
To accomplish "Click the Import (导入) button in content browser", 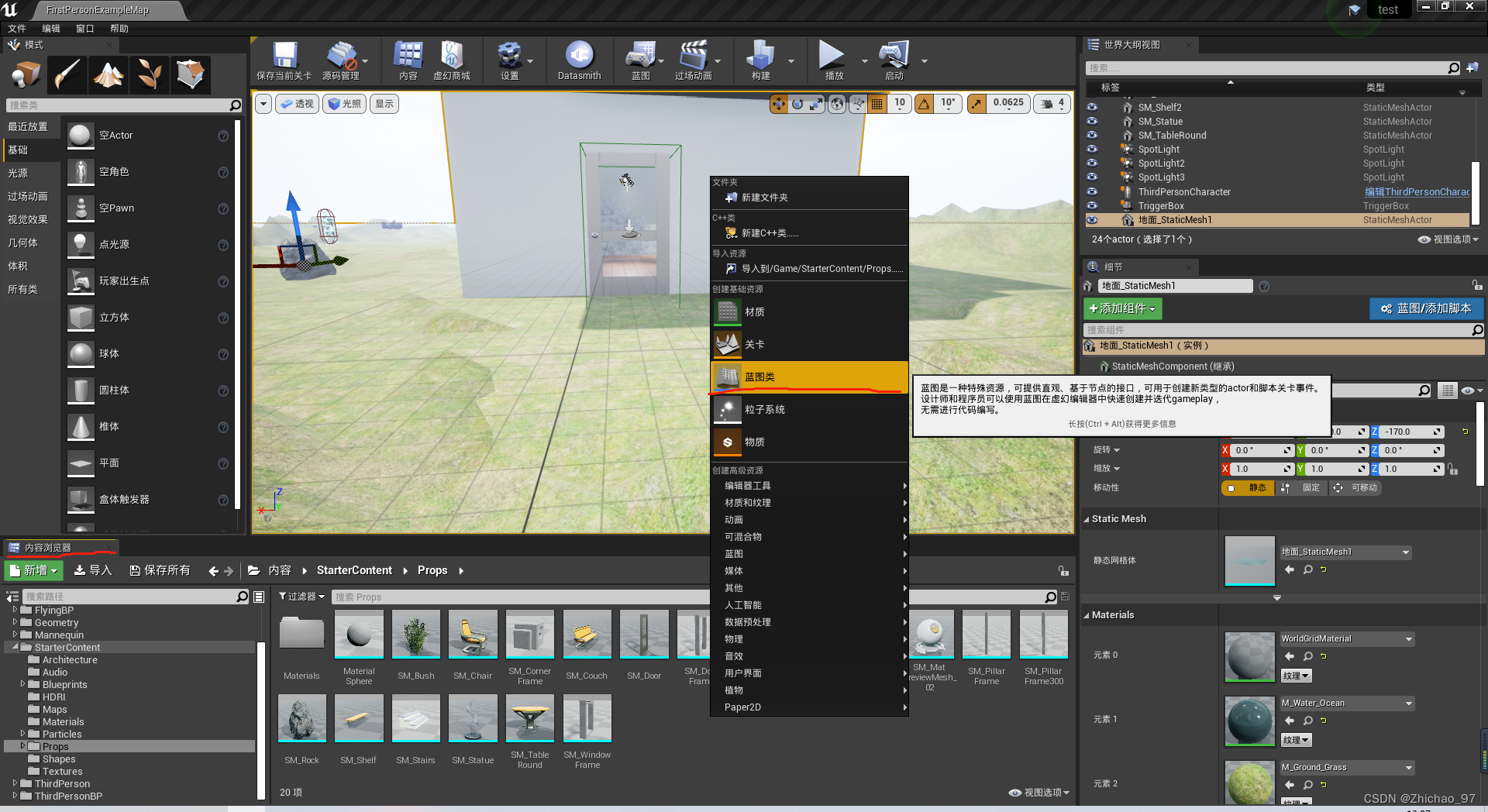I will 93,570.
